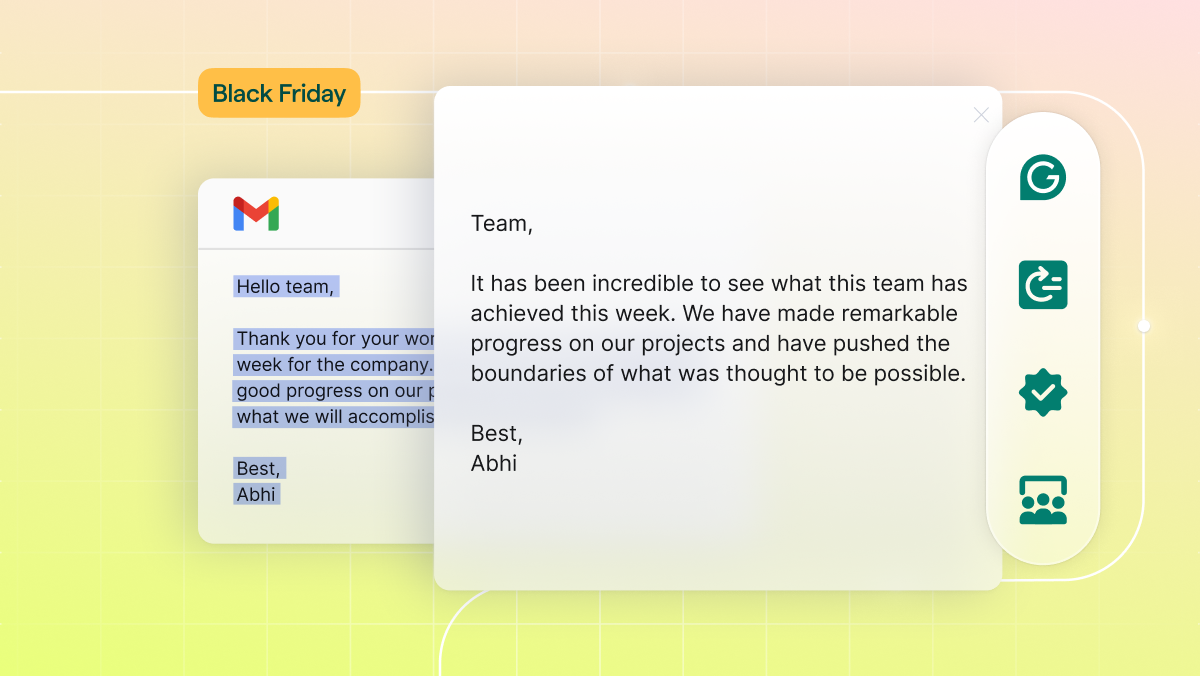Click the checkmark badge icon
Image resolution: width=1200 pixels, height=676 pixels.
click(x=1043, y=393)
